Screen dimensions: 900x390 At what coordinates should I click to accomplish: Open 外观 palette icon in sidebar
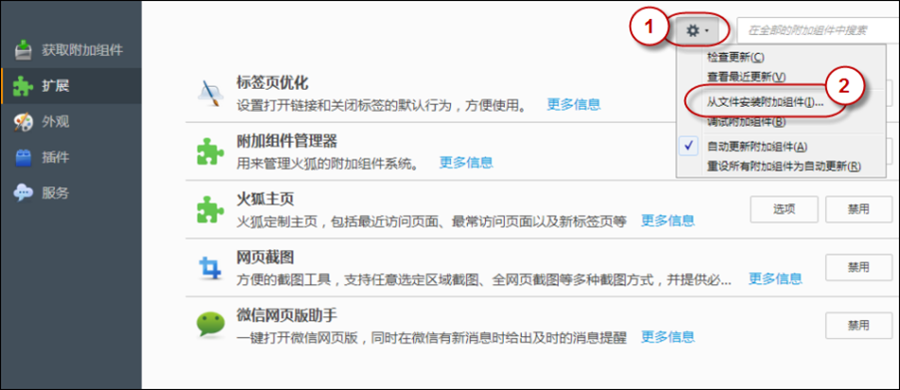(23, 122)
